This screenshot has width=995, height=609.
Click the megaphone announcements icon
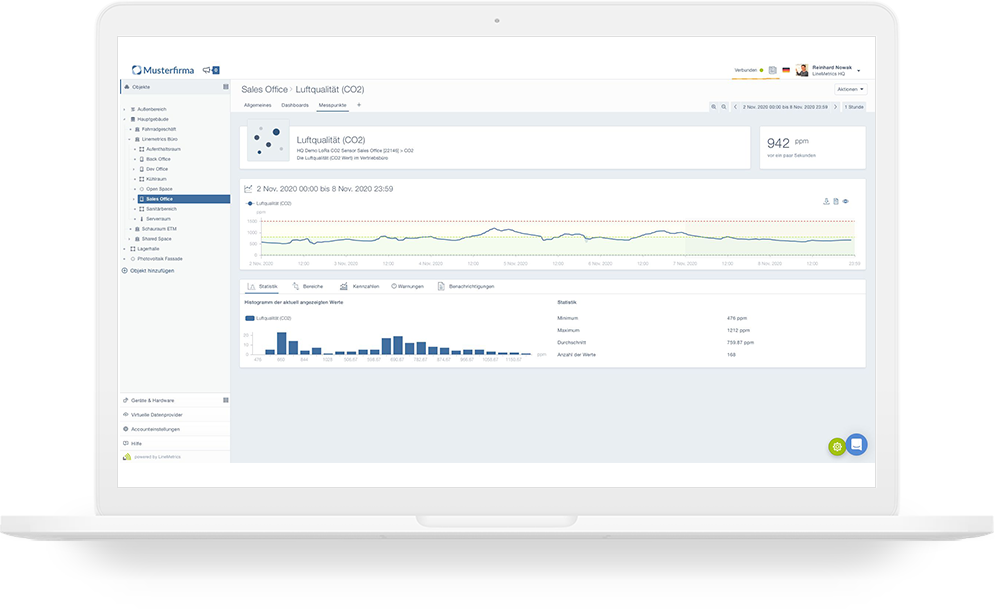point(206,70)
